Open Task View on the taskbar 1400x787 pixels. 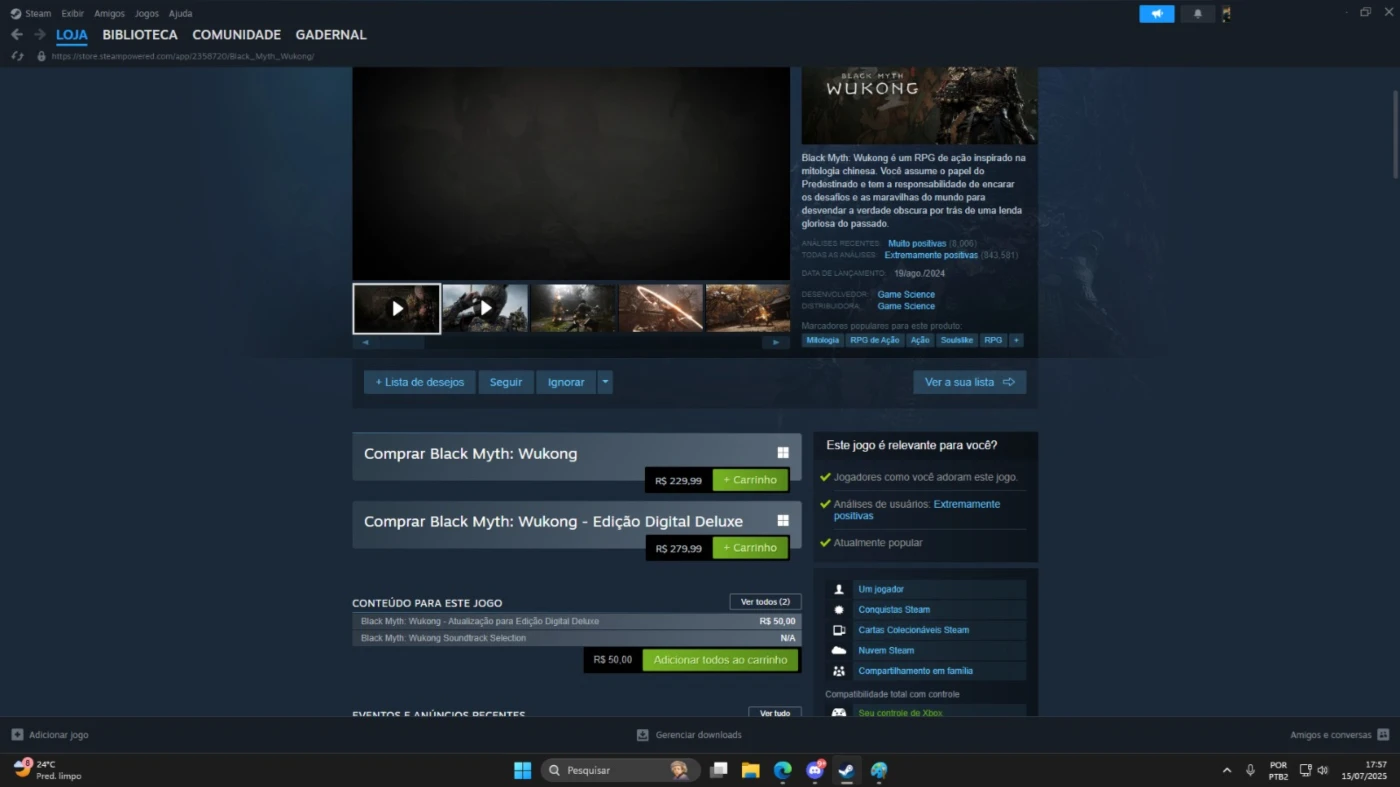pos(718,770)
